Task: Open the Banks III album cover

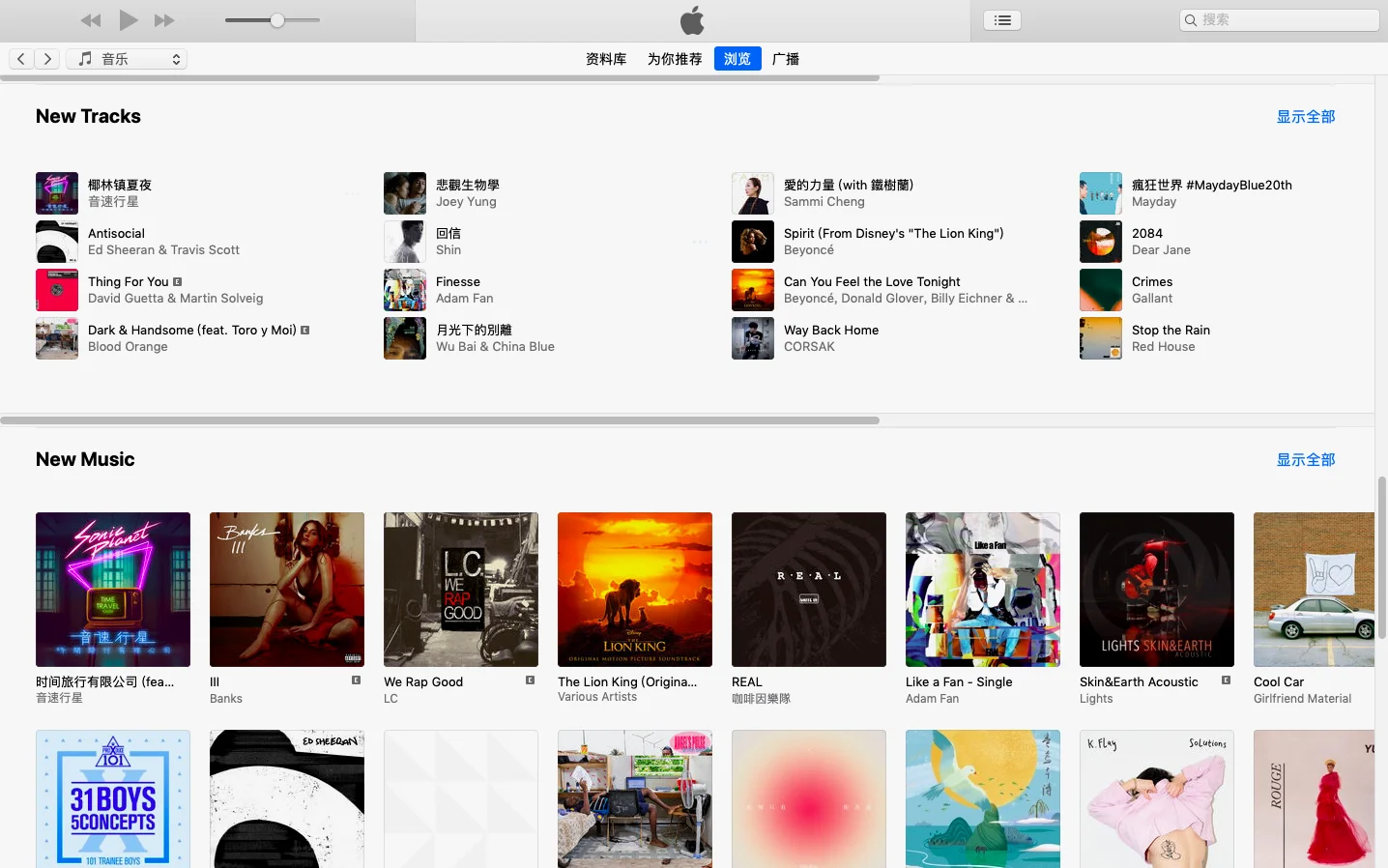Action: (287, 590)
